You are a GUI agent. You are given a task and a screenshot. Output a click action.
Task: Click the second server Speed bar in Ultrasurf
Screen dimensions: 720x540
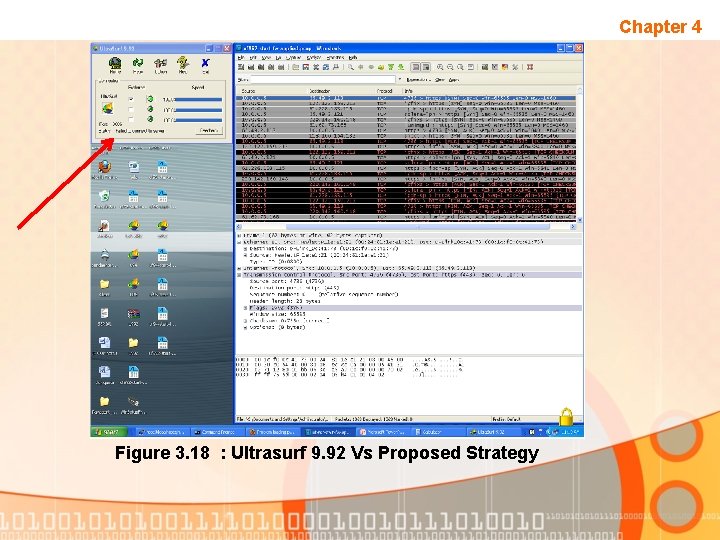tap(198, 110)
